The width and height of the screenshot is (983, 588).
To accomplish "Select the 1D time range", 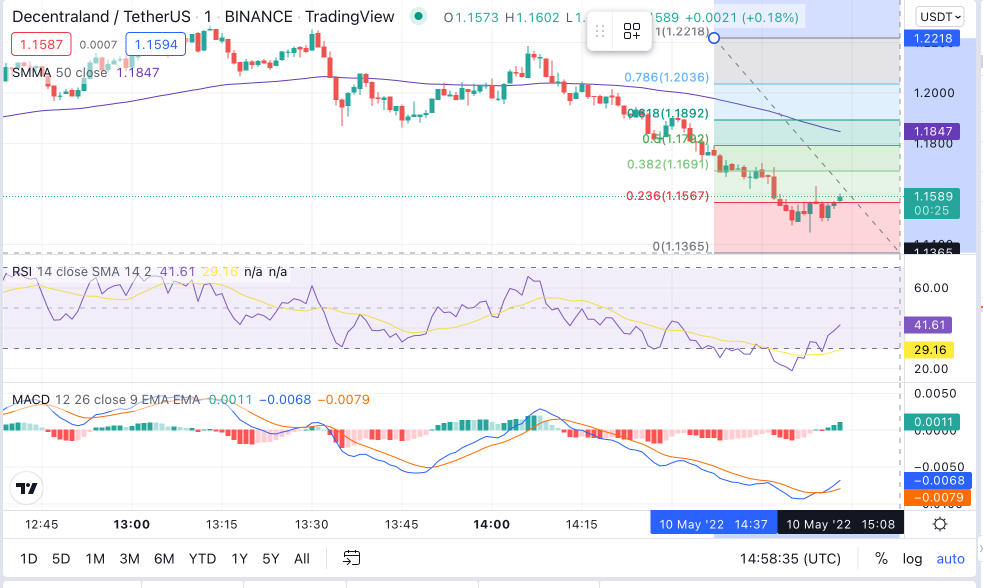I will point(28,559).
